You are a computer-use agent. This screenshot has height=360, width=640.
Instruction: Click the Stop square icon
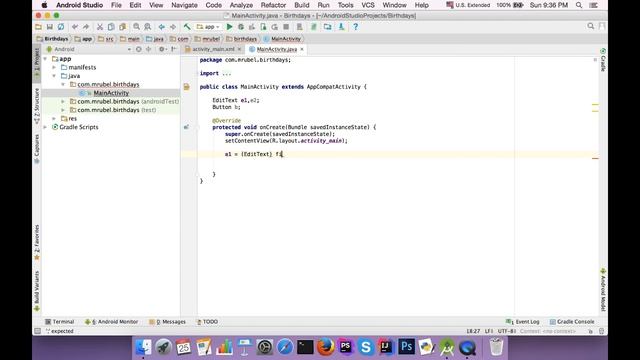coord(286,27)
